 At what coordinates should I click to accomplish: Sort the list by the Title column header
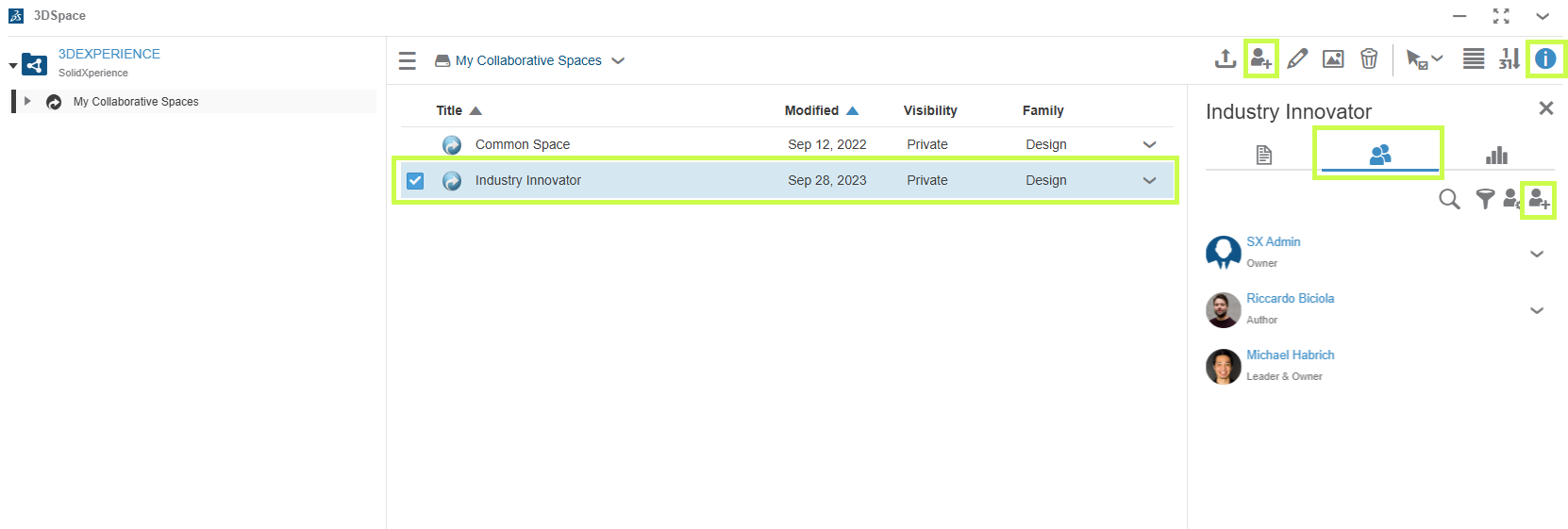tap(449, 110)
